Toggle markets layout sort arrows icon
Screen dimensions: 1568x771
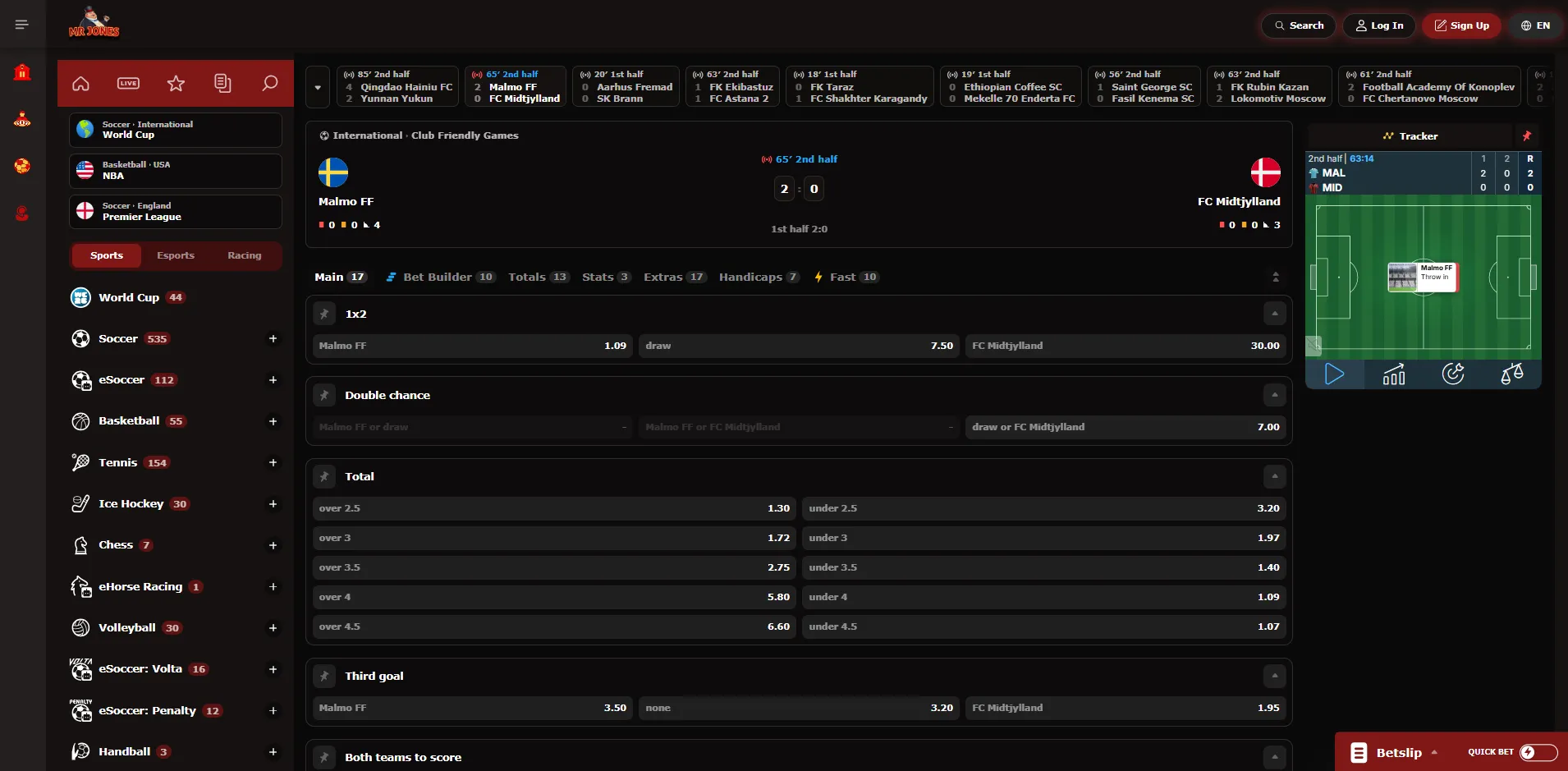click(1276, 277)
